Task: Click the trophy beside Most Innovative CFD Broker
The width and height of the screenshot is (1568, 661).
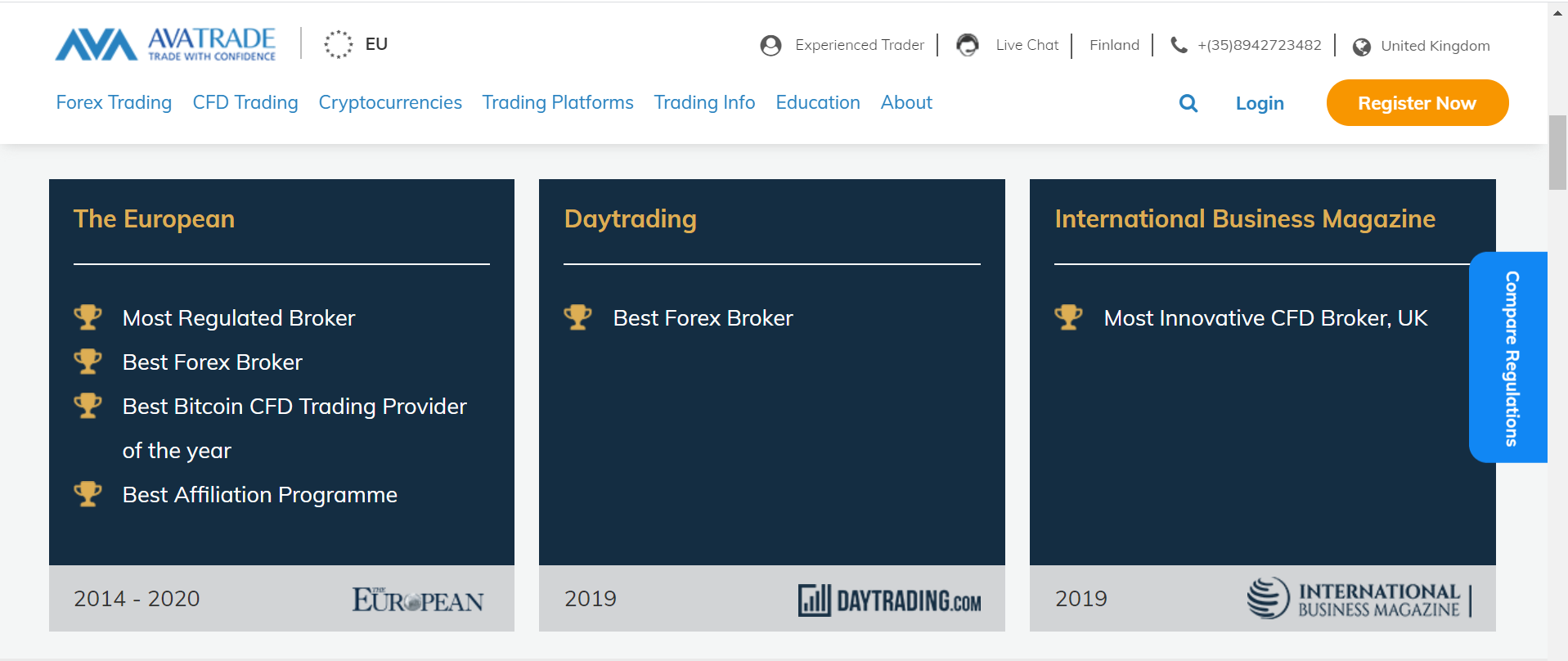Action: point(1069,317)
